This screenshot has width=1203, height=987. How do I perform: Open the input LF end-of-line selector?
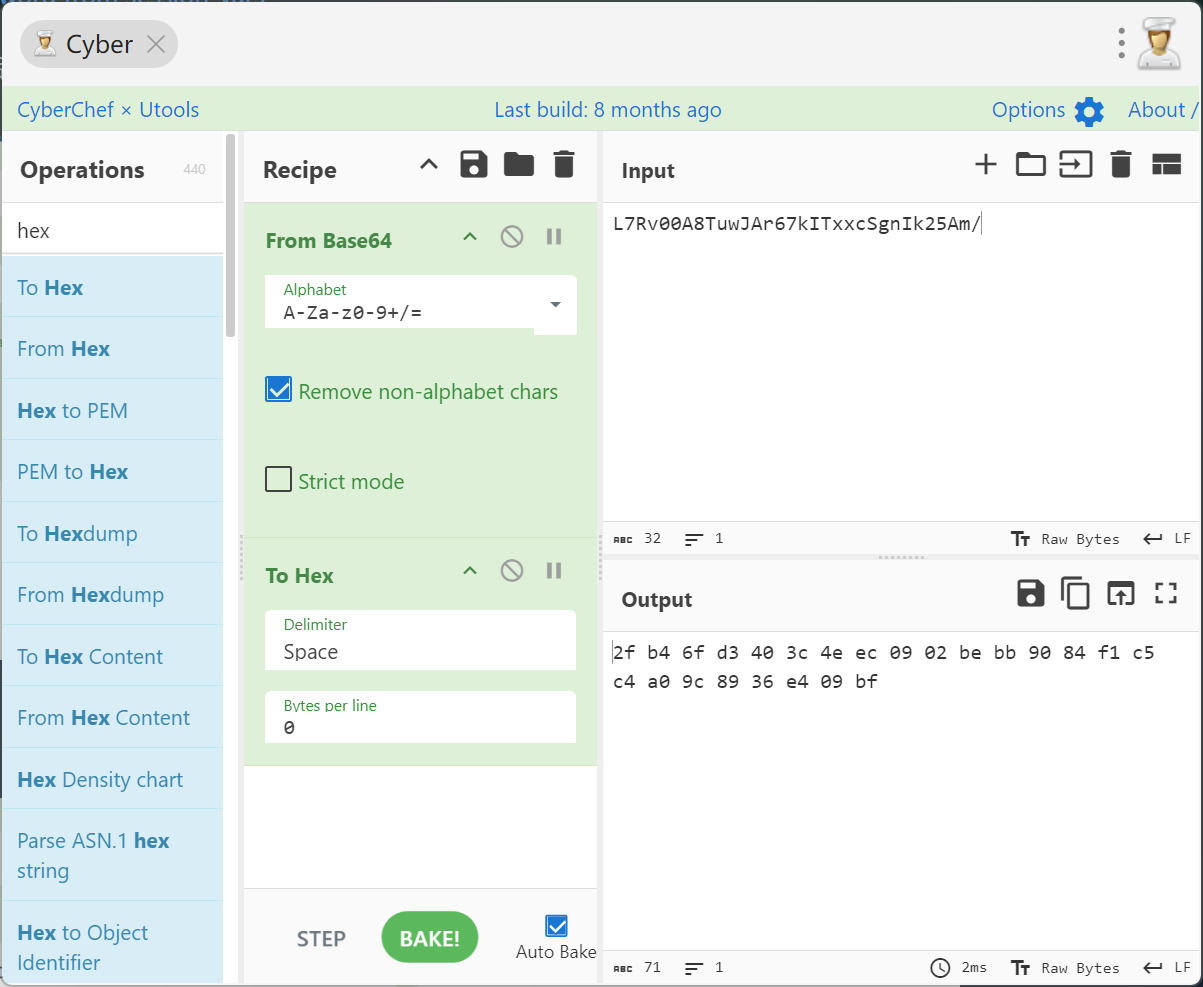coord(1167,539)
